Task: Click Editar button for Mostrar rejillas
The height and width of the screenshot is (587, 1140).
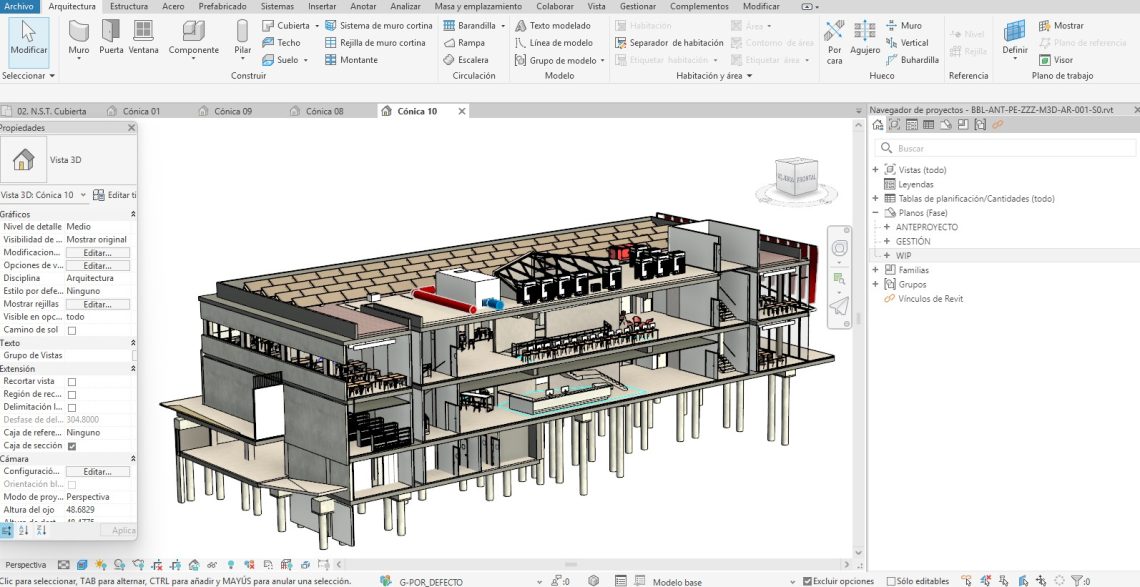Action: coord(97,304)
